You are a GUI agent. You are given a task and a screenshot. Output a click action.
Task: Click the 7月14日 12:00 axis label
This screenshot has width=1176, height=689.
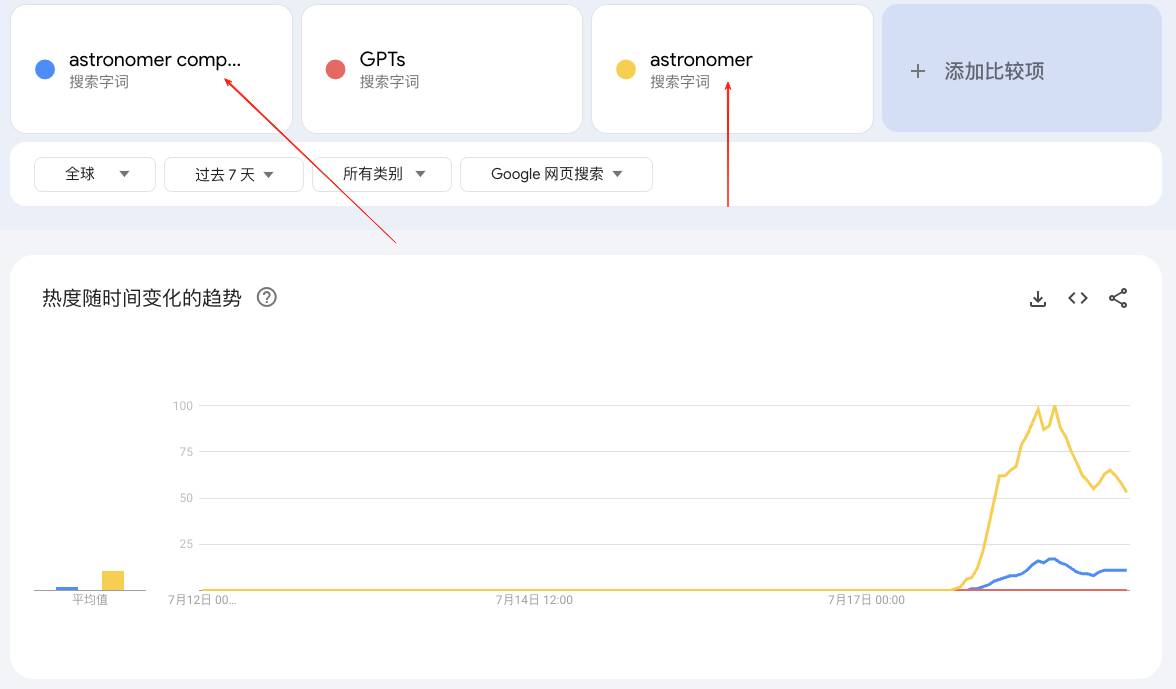(534, 600)
